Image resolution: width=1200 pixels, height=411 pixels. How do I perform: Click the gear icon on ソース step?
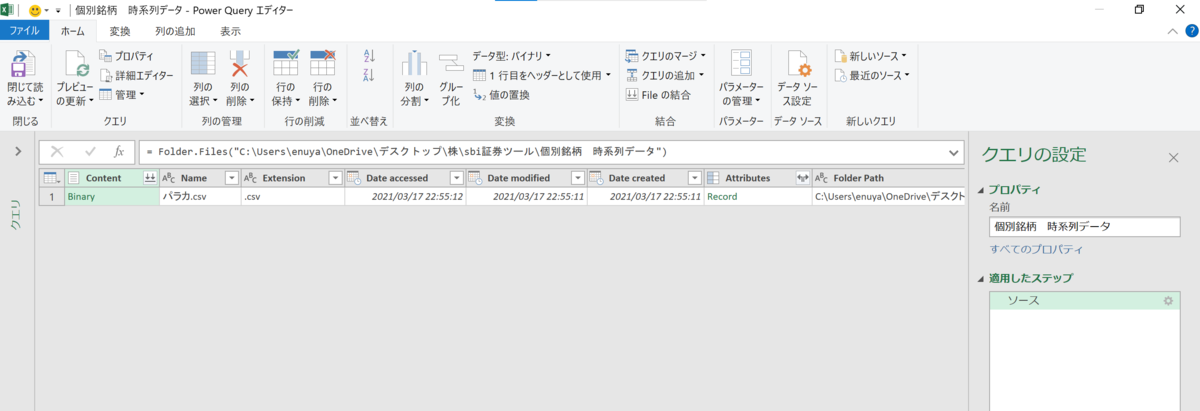pyautogui.click(x=1167, y=300)
